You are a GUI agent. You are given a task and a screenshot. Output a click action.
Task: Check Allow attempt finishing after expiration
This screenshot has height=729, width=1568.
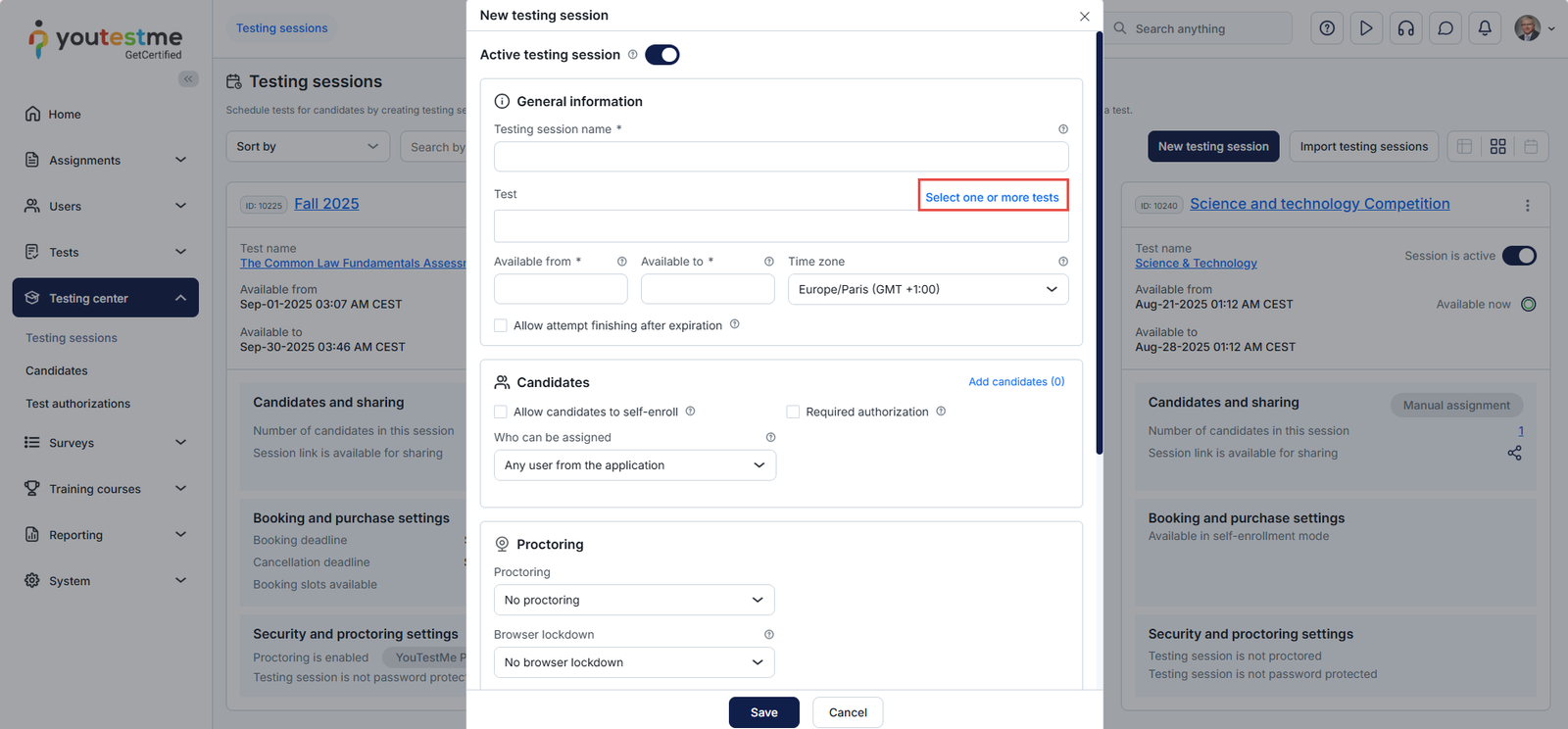coord(501,325)
